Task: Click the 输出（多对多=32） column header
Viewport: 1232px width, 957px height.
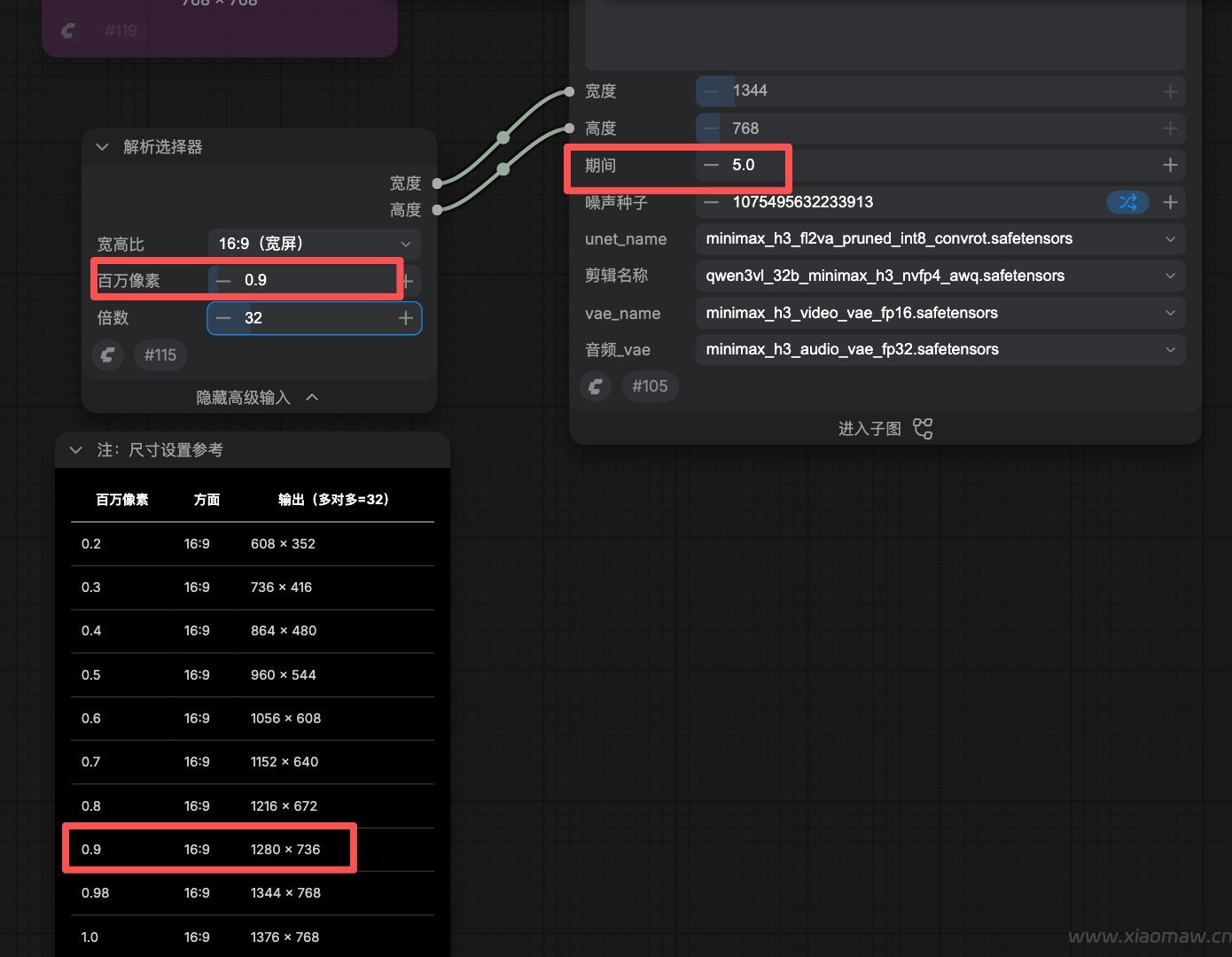Action: [x=333, y=500]
